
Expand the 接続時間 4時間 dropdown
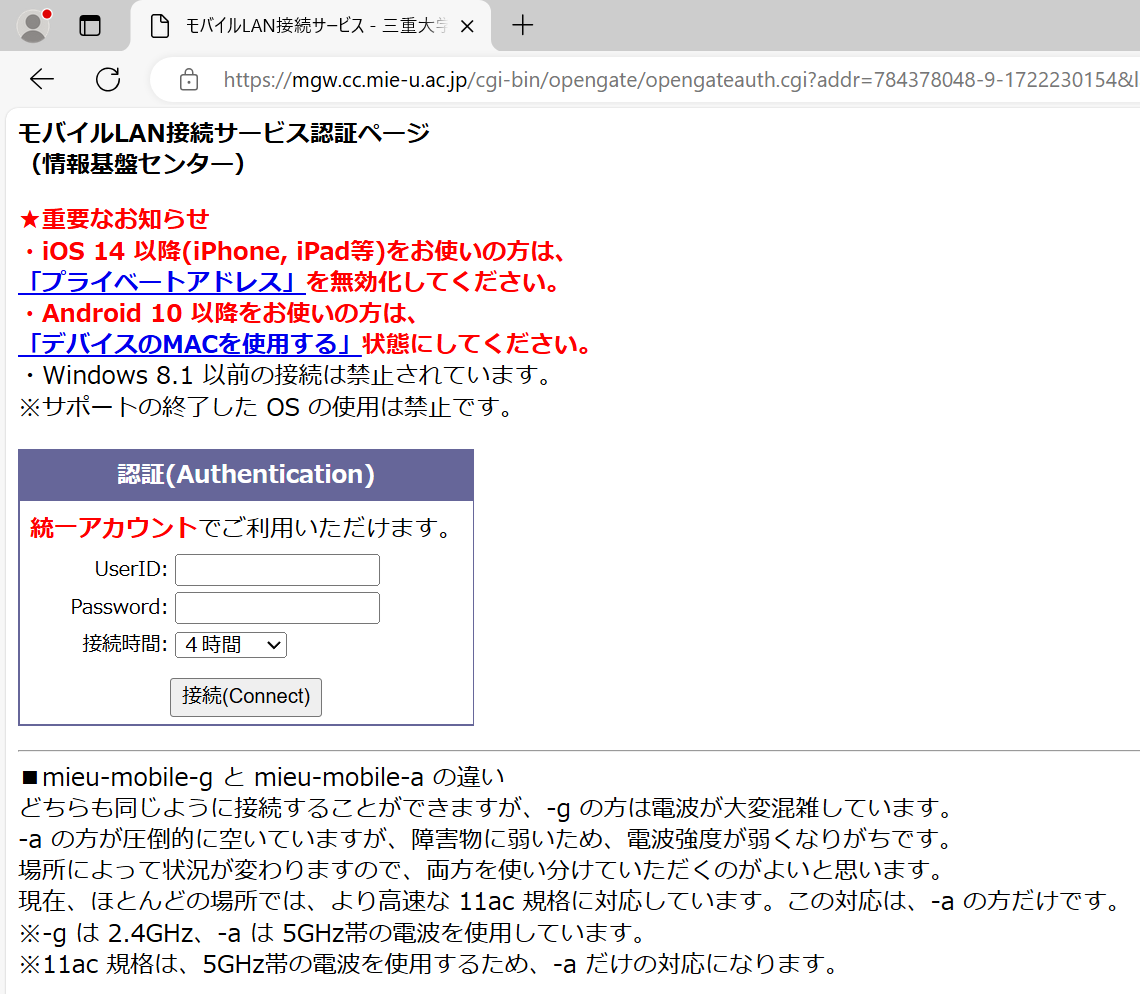tap(230, 644)
